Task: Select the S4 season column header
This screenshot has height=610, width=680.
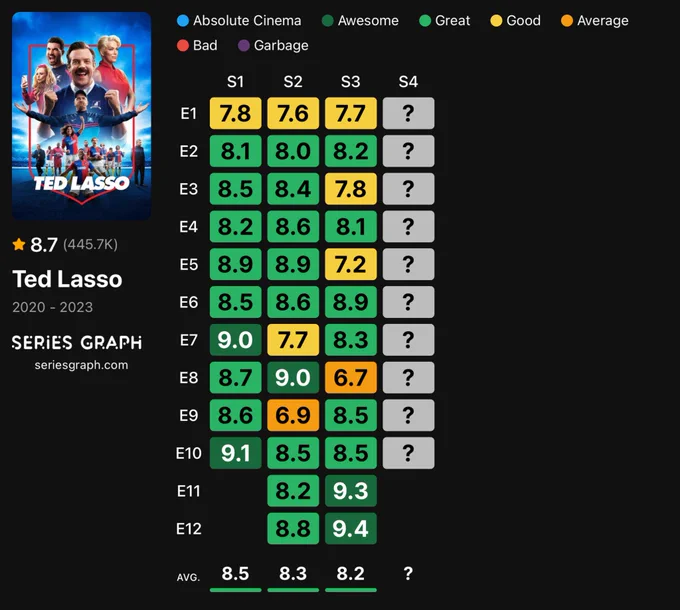Action: click(x=409, y=82)
